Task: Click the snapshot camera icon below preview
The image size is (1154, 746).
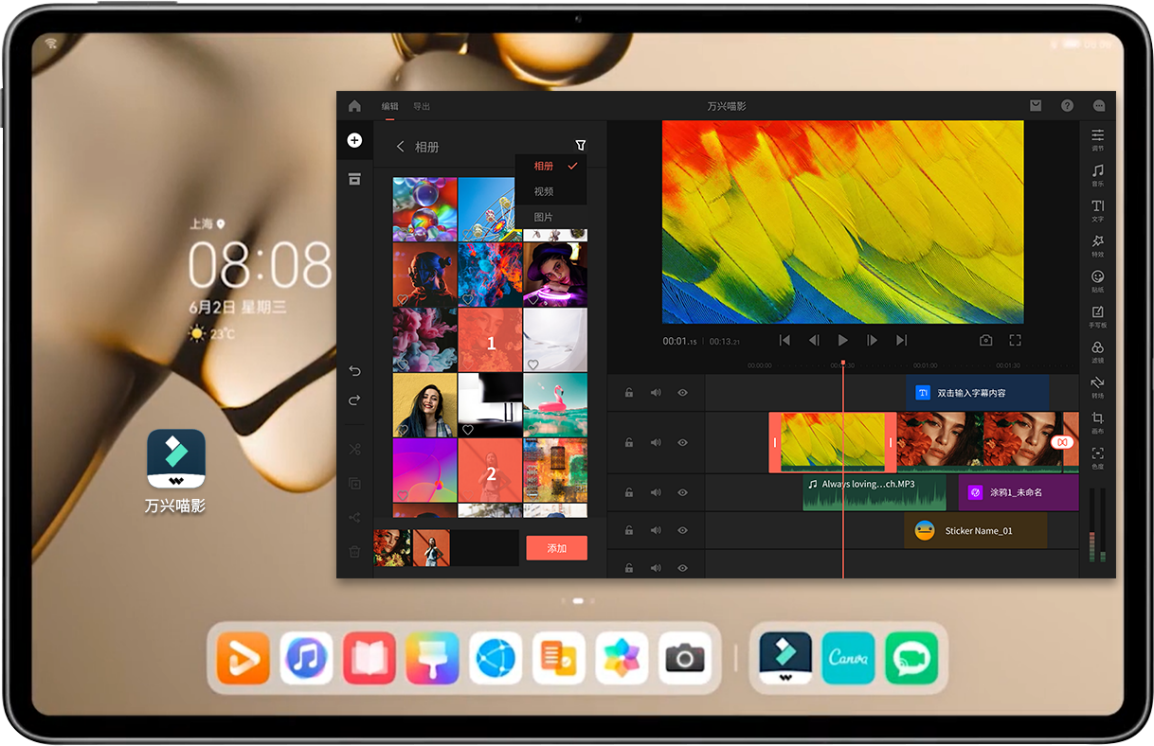Action: (985, 340)
